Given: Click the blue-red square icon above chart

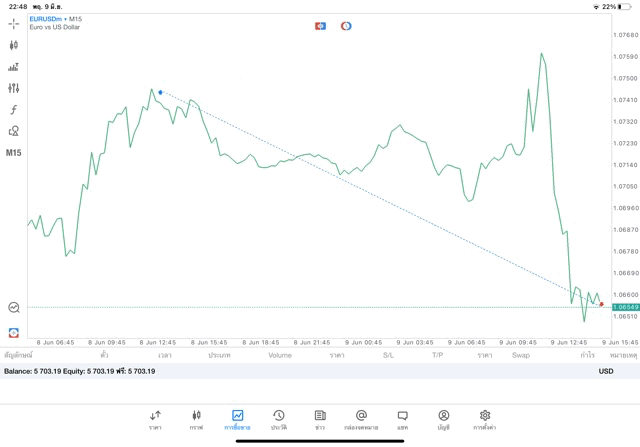Looking at the screenshot, I should click(320, 26).
